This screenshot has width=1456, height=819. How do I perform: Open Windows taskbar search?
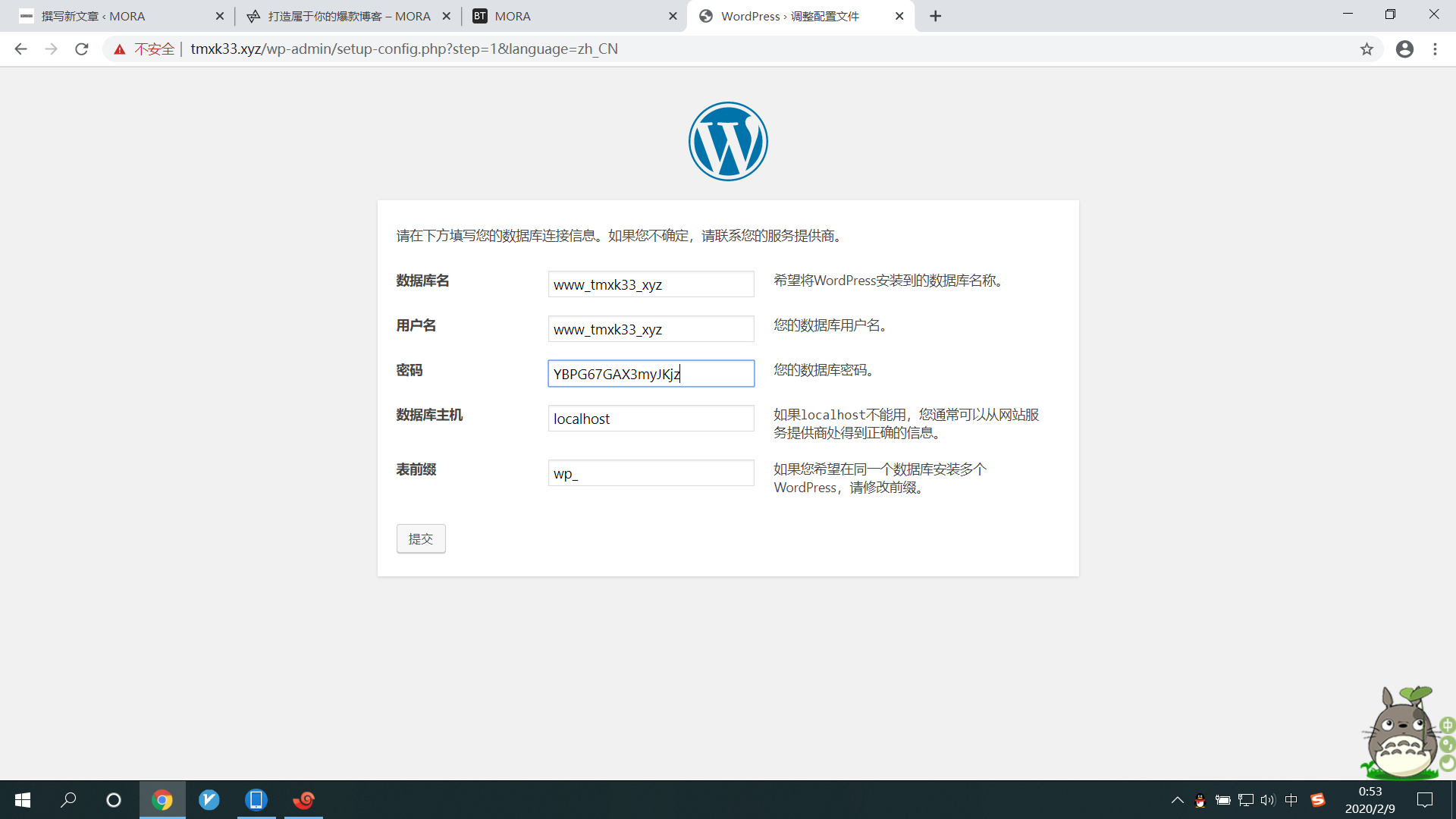[x=68, y=800]
